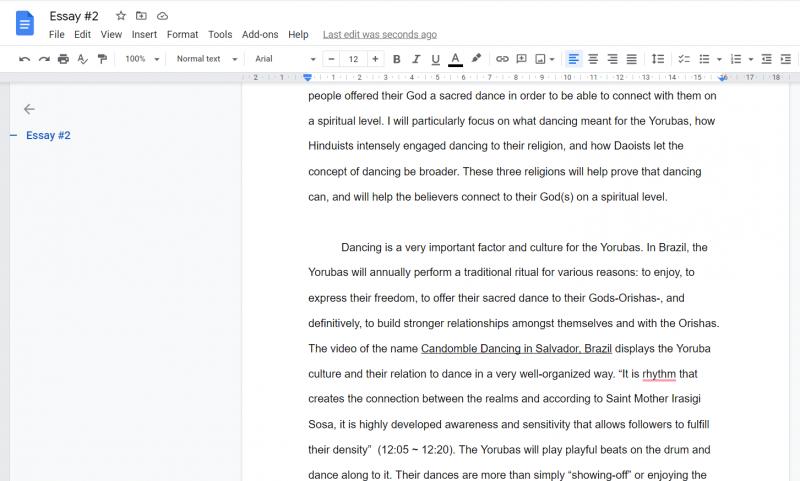The image size is (800, 481).
Task: Open the text color picker
Action: tap(456, 59)
